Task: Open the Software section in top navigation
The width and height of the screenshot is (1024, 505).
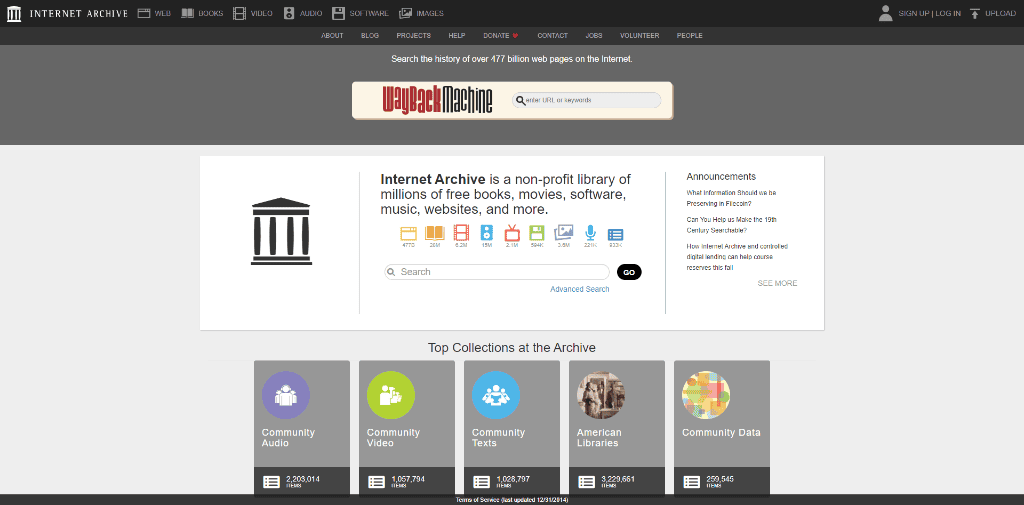Action: click(x=360, y=13)
